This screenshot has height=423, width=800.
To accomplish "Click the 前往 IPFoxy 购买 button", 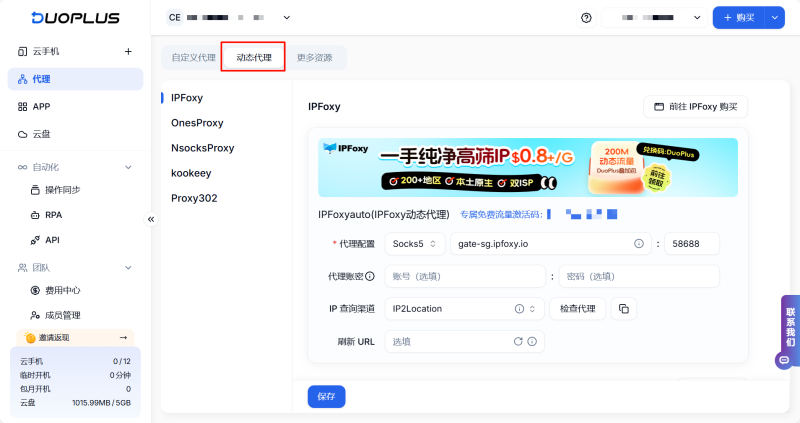I will 695,106.
